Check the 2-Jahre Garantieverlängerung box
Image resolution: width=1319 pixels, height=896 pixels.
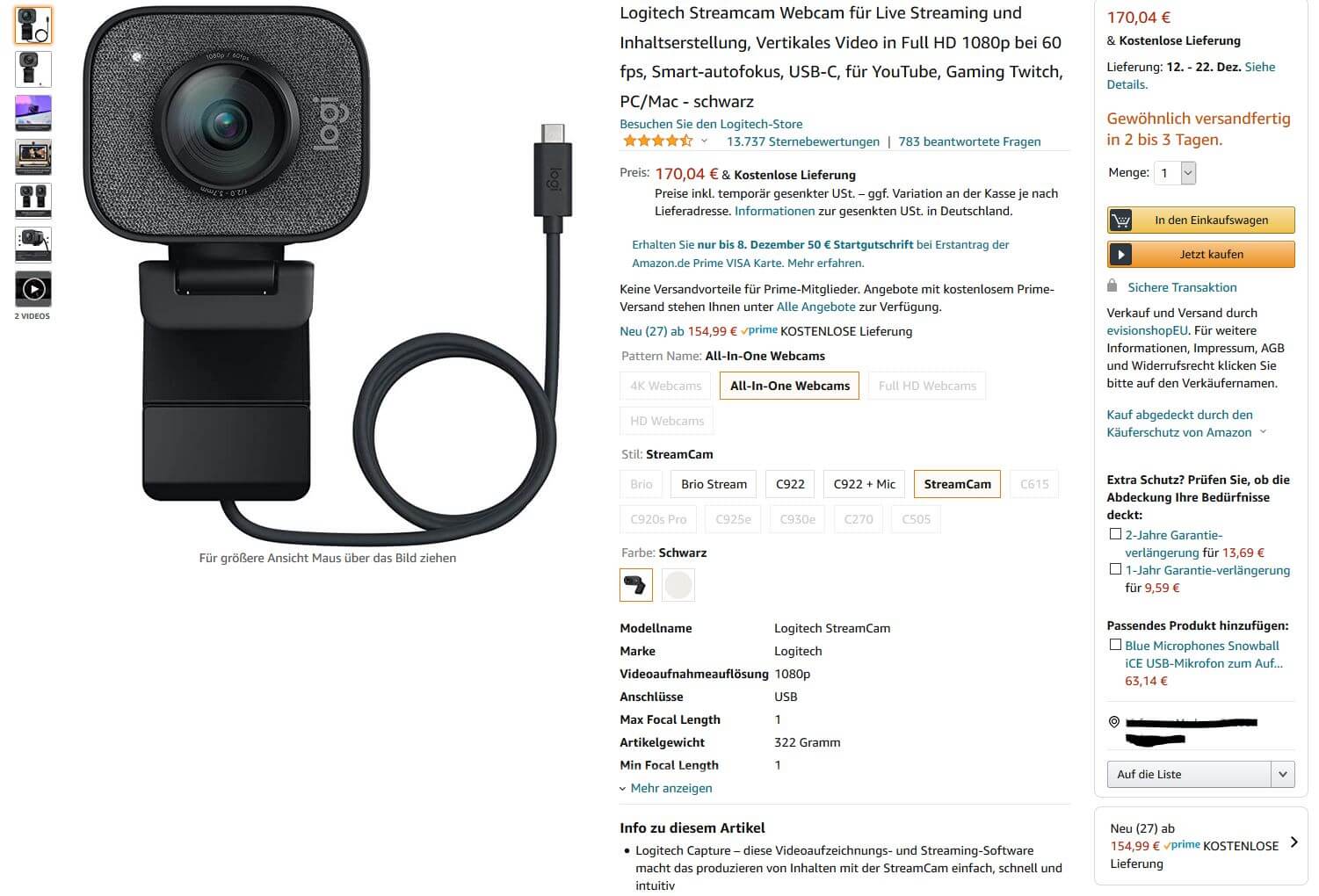tap(1115, 534)
